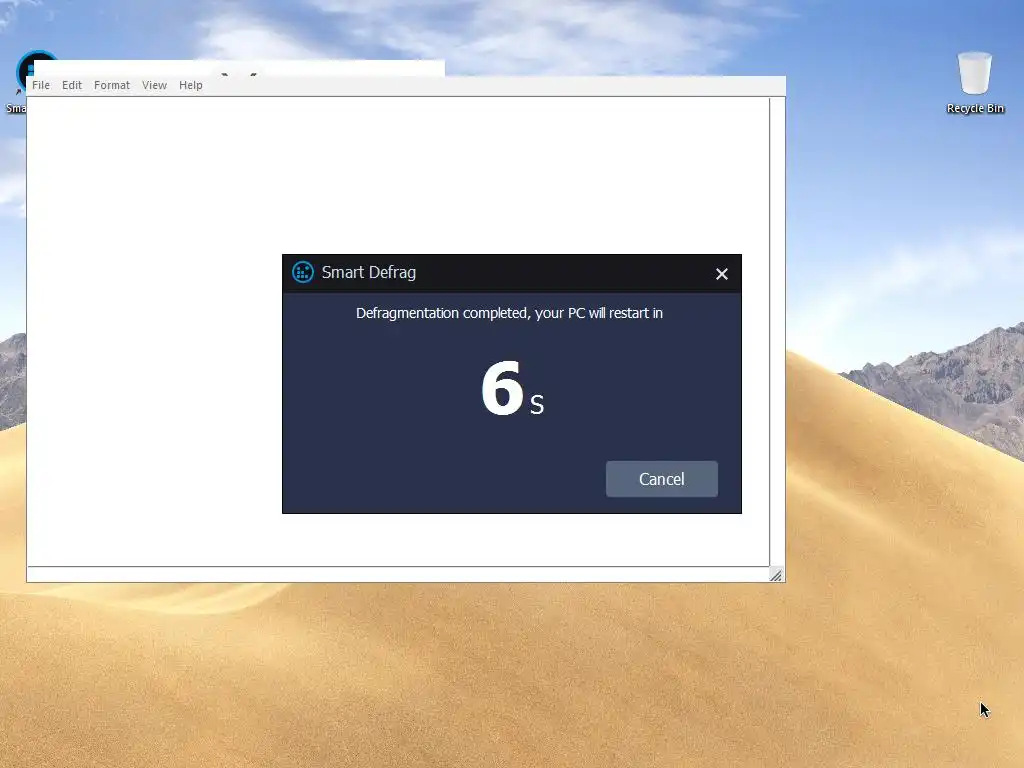Click the Smart Defrag logo icon in the dialog title
The height and width of the screenshot is (768, 1024).
pos(302,272)
